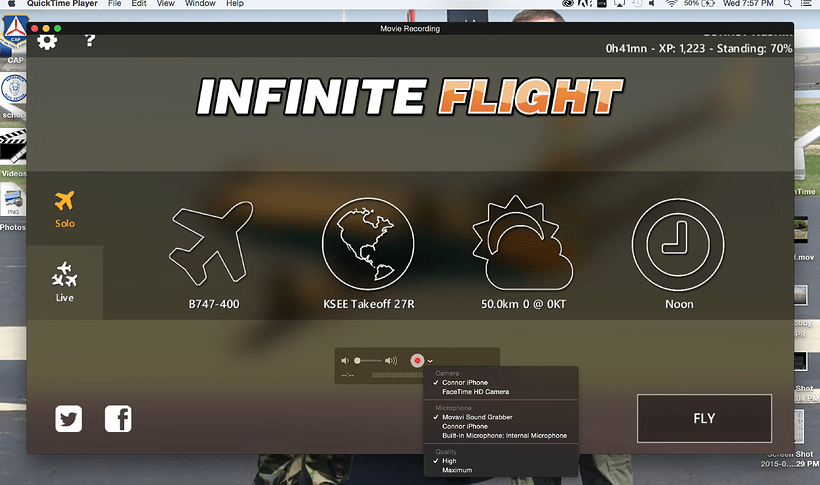Open the Facebook link icon
Viewport: 820px width, 485px height.
pos(118,419)
